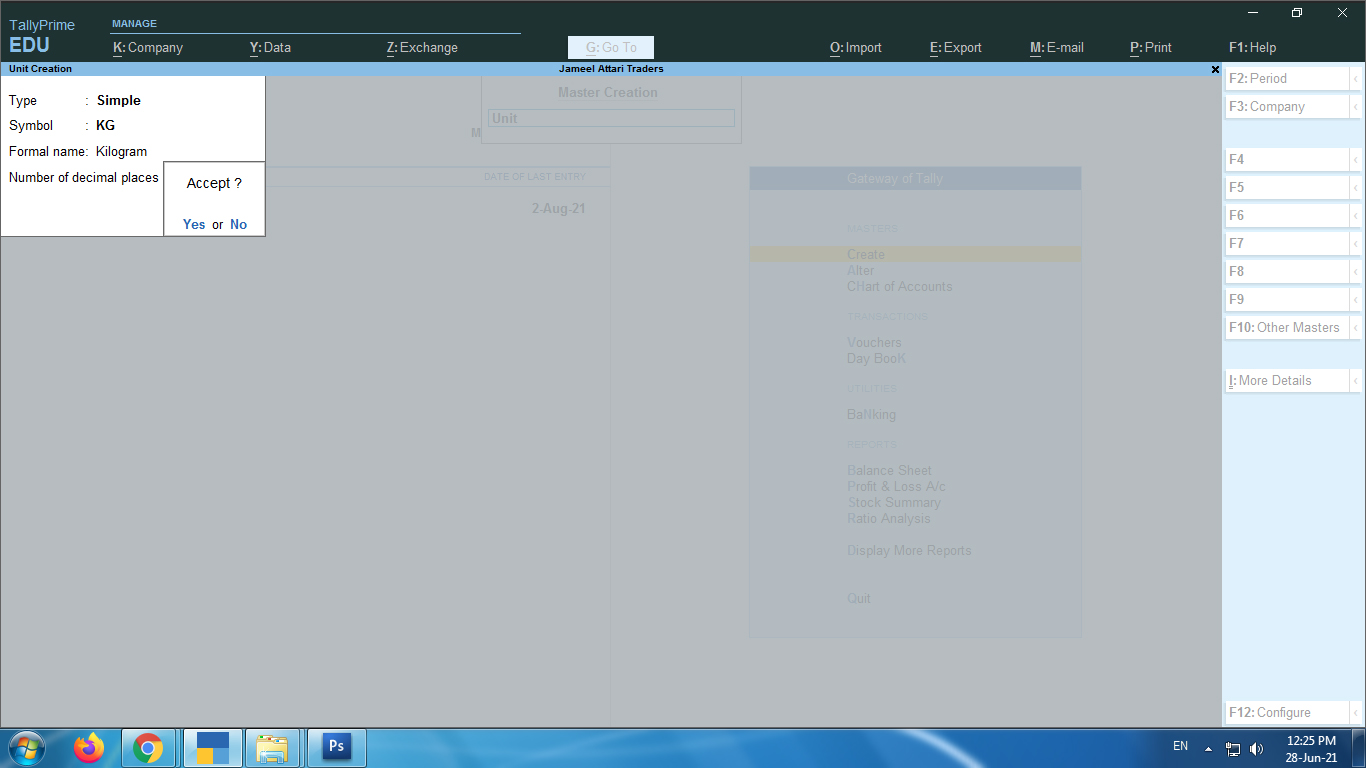The width and height of the screenshot is (1366, 768).
Task: Open Firefox from the taskbar
Action: [x=89, y=747]
